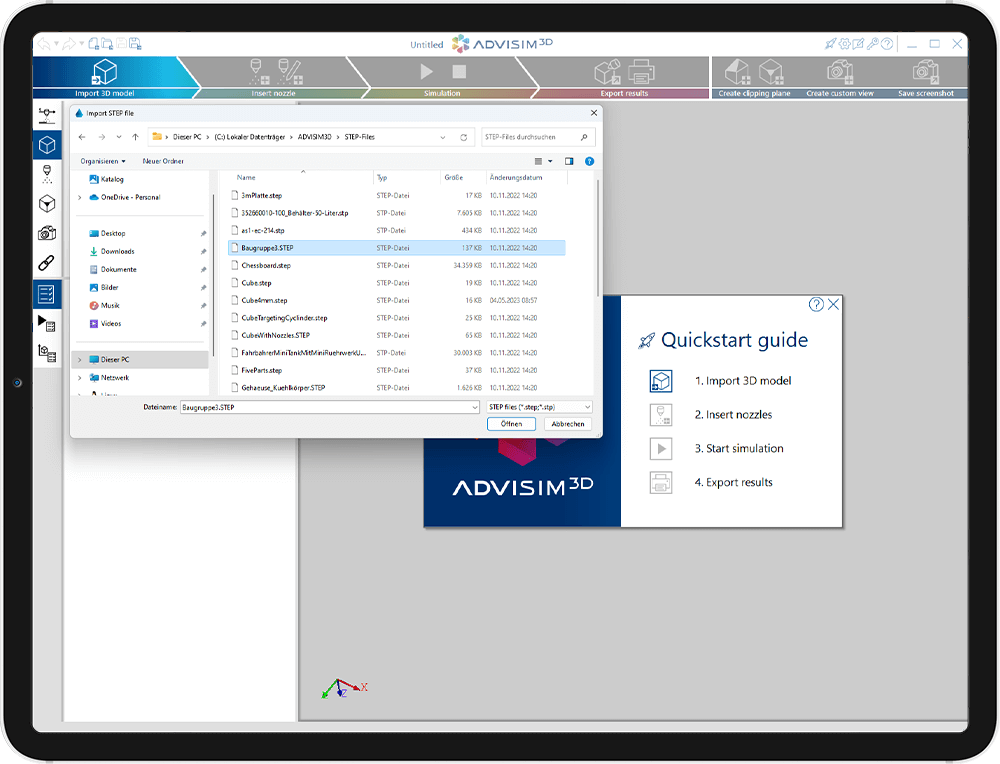This screenshot has width=1000, height=764.
Task: Click the insert nozzle icon in ribbon
Action: coord(258,71)
